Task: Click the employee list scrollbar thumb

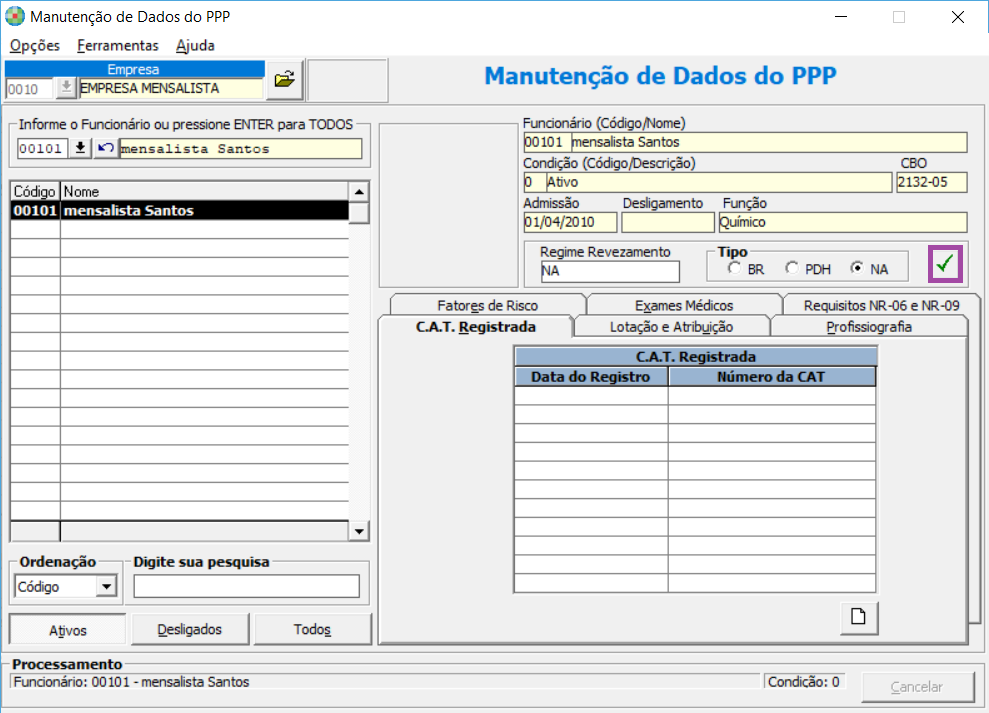Action: (359, 213)
